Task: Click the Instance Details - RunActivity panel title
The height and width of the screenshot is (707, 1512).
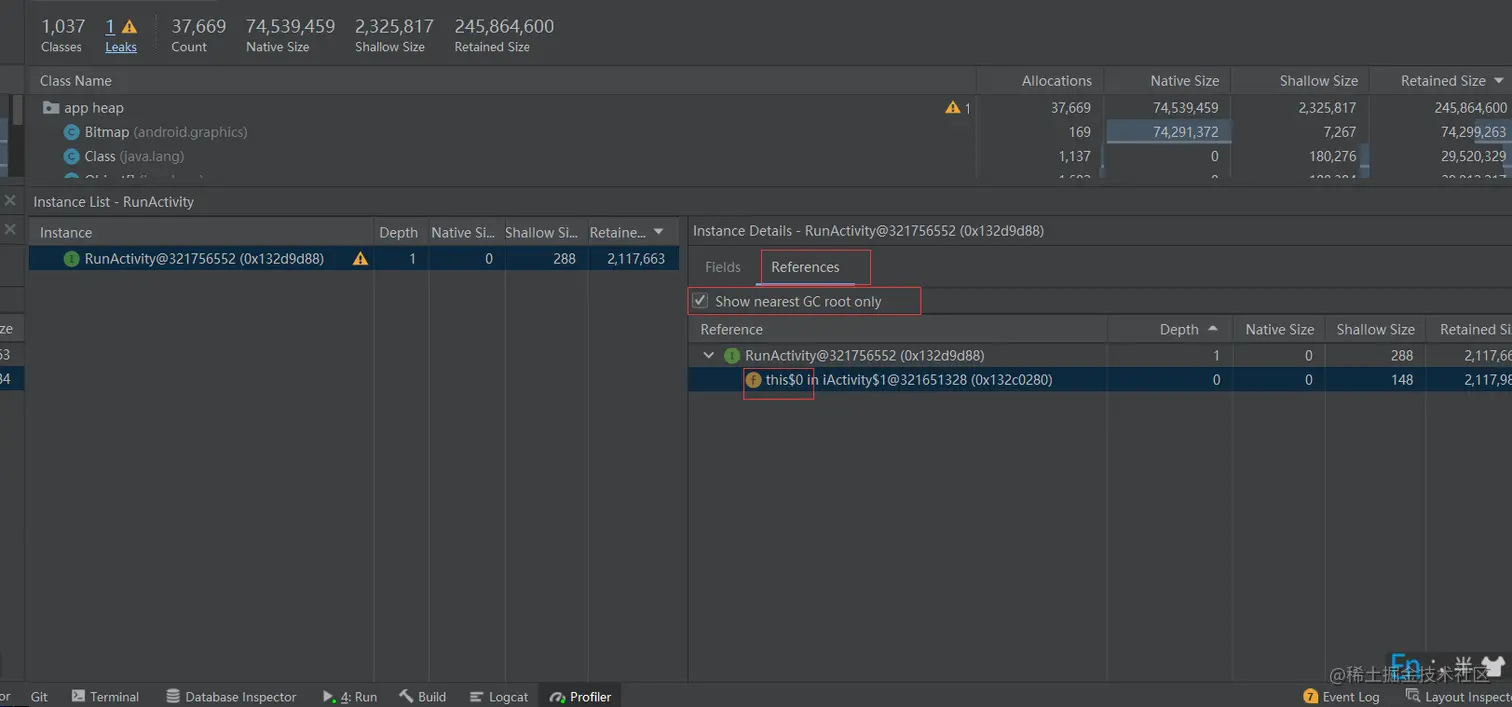Action: 868,231
